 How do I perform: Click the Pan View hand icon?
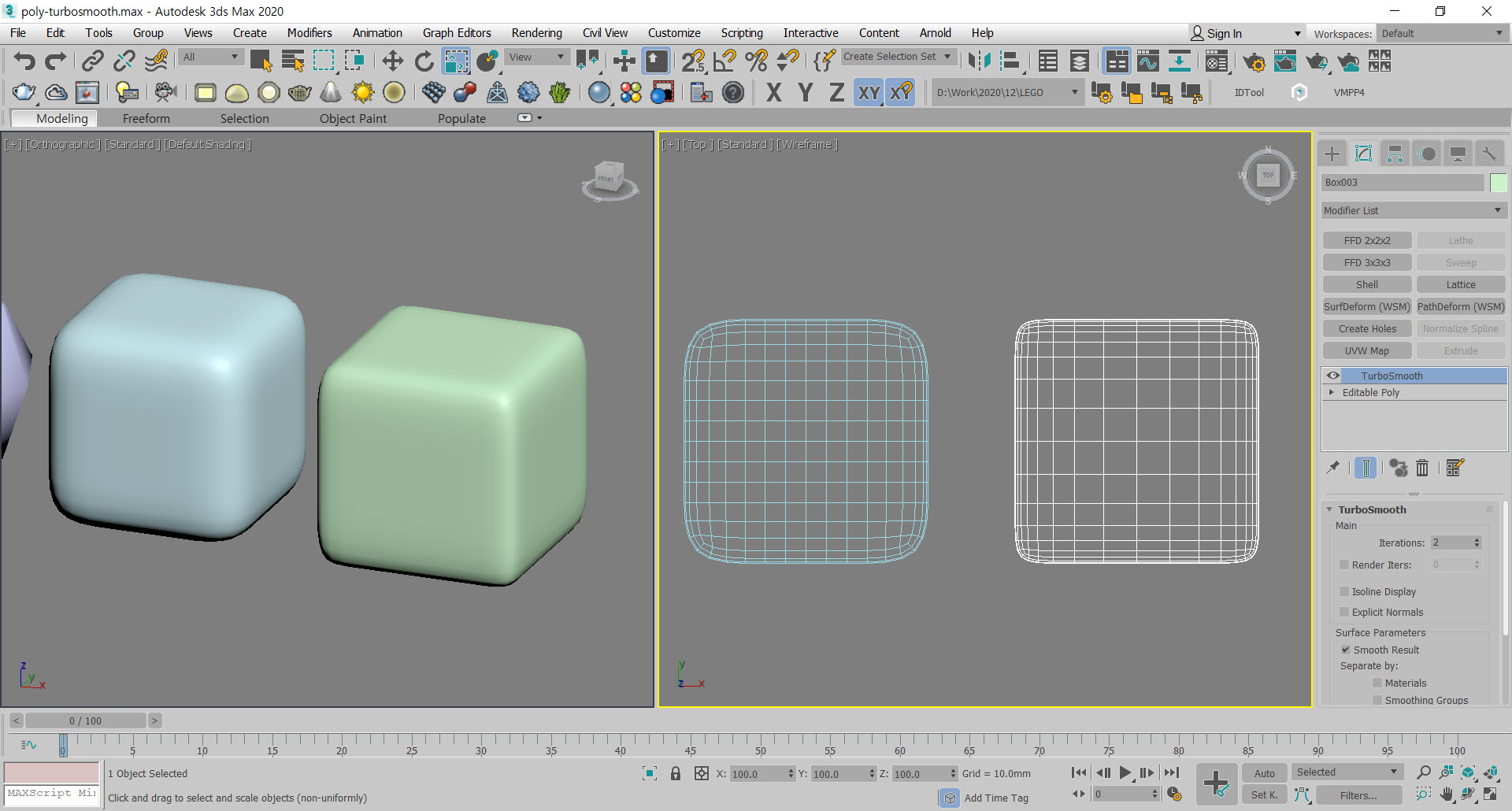1447,794
